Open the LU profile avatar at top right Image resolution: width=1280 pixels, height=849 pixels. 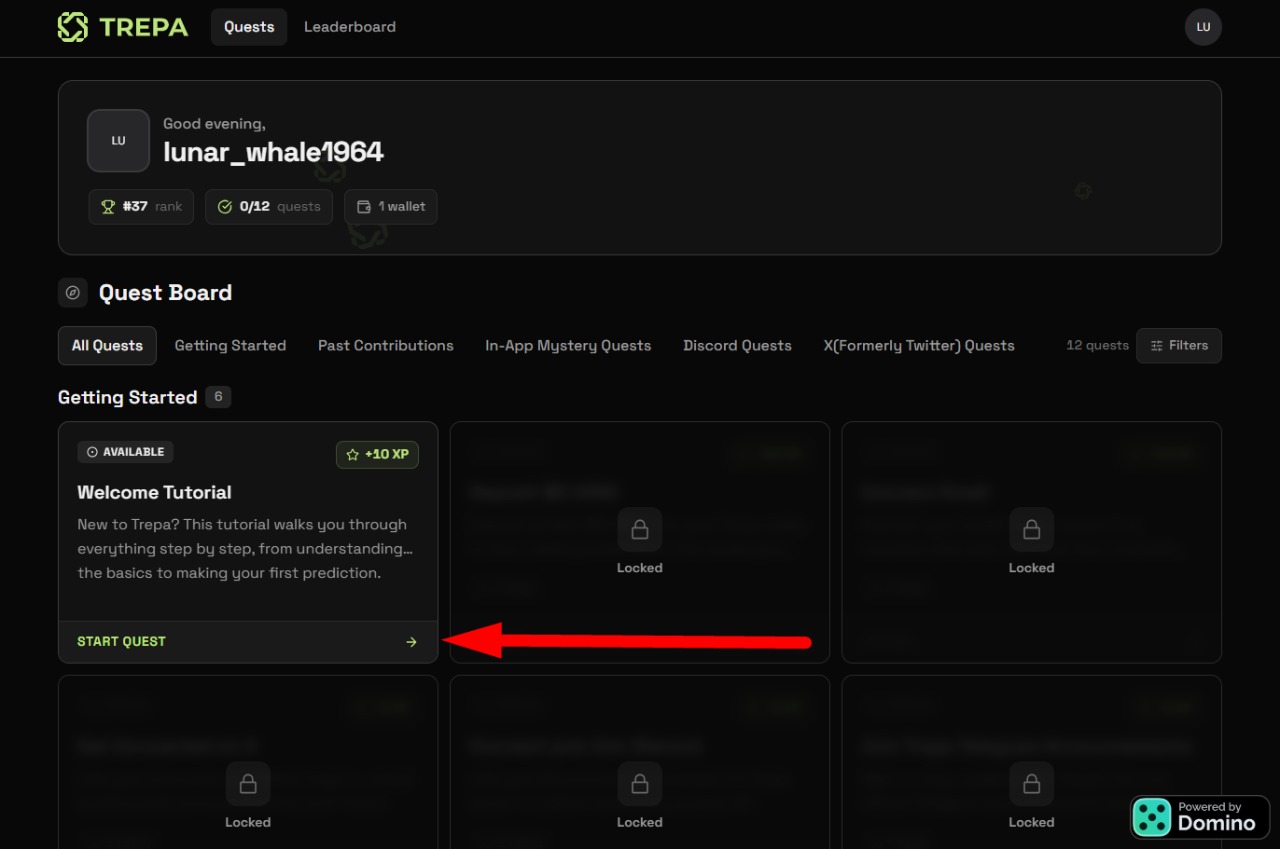(1203, 27)
